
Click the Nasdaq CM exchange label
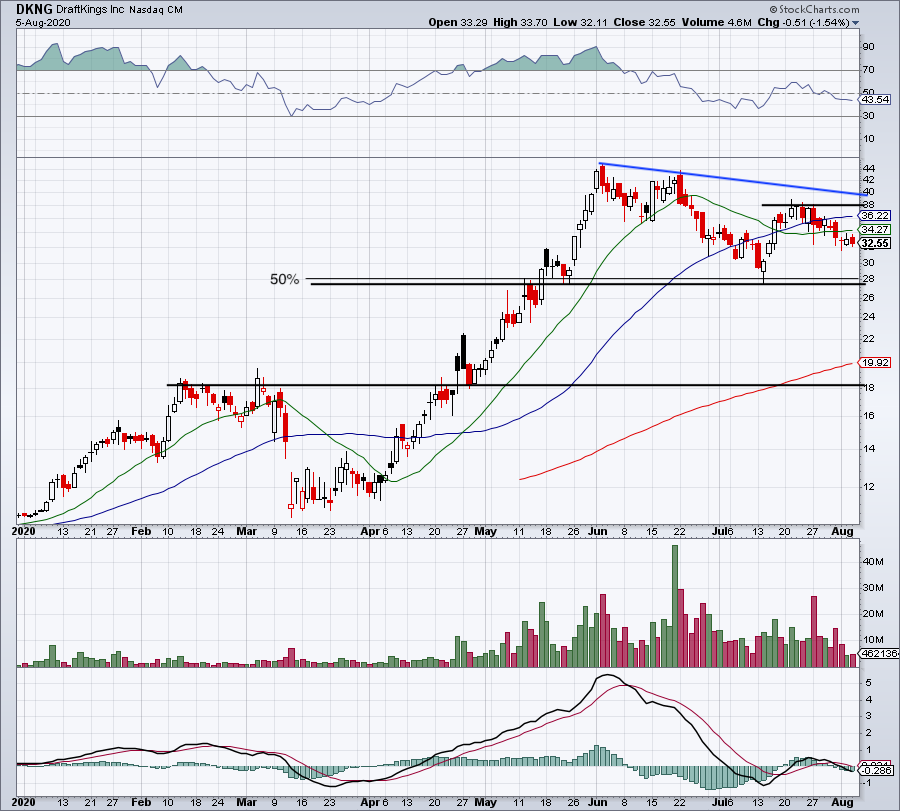point(156,10)
